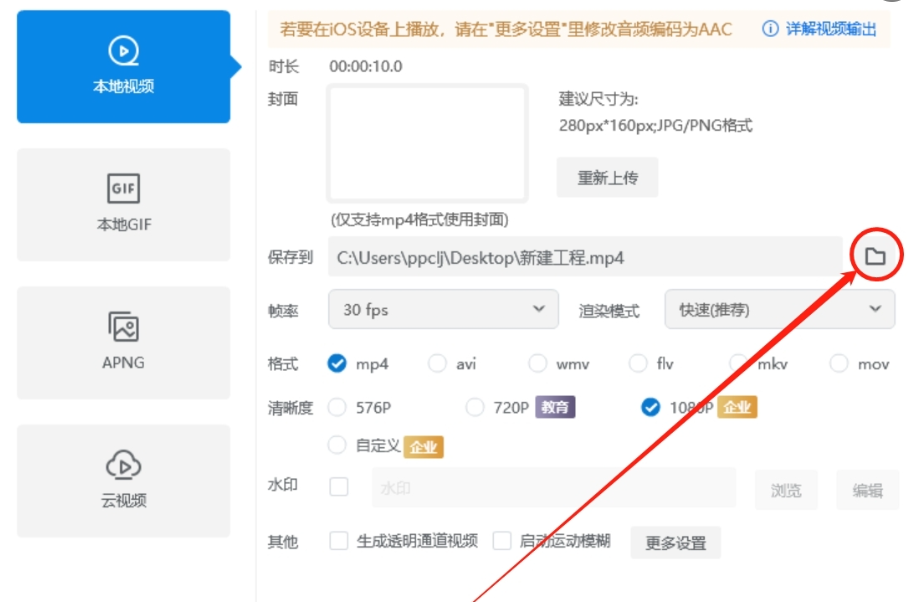
Task: Enable 生成透明通道视频 checkbox
Action: click(x=339, y=541)
